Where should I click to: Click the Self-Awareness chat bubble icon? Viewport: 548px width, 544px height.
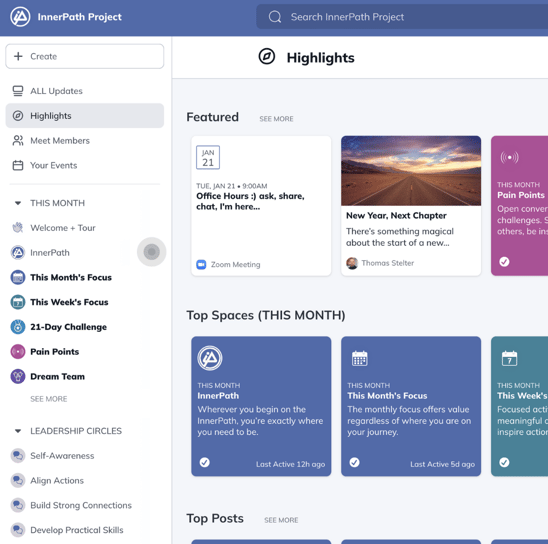[18, 456]
